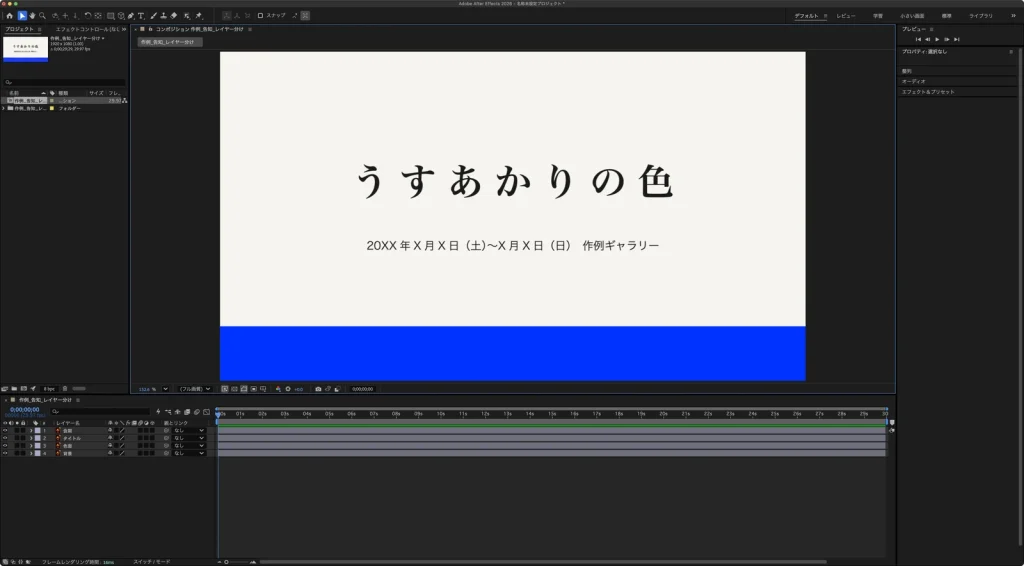
Task: Hide the 背景 layer with its eye
Action: tap(5, 453)
